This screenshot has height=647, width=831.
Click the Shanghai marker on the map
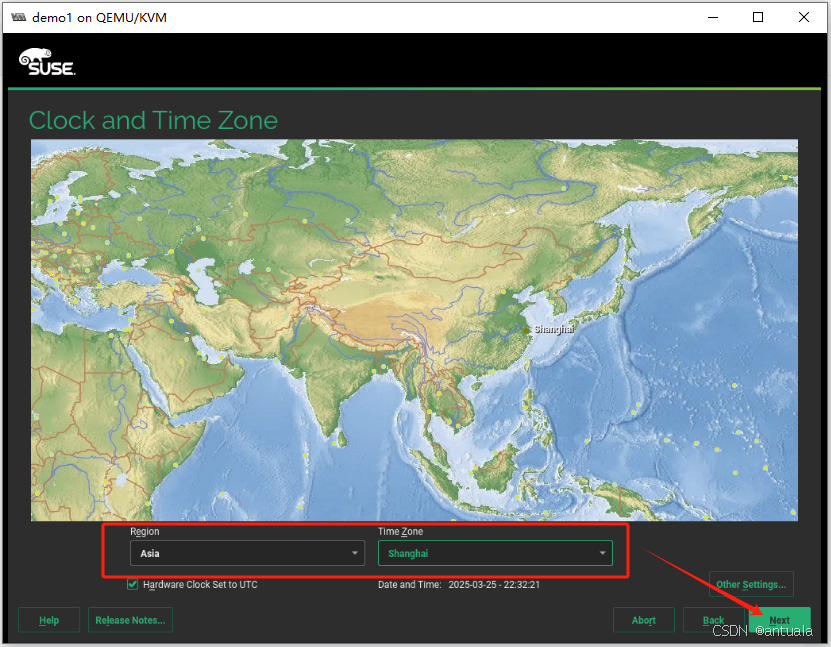(x=526, y=330)
